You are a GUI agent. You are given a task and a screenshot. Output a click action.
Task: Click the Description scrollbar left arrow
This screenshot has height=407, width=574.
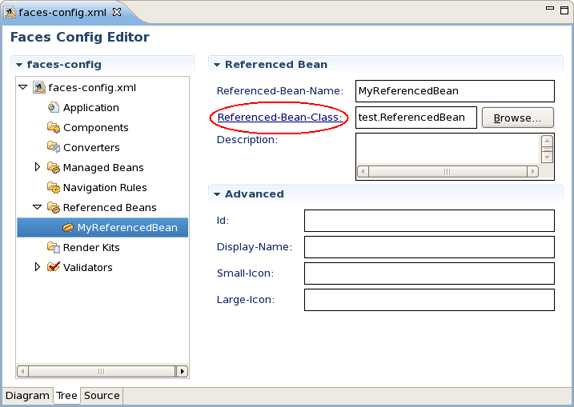(x=363, y=171)
